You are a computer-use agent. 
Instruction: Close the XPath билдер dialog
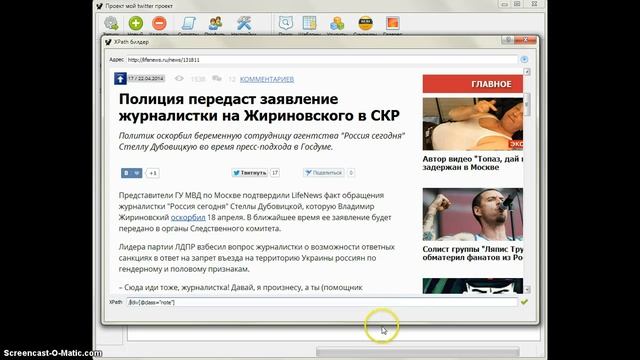tap(525, 40)
